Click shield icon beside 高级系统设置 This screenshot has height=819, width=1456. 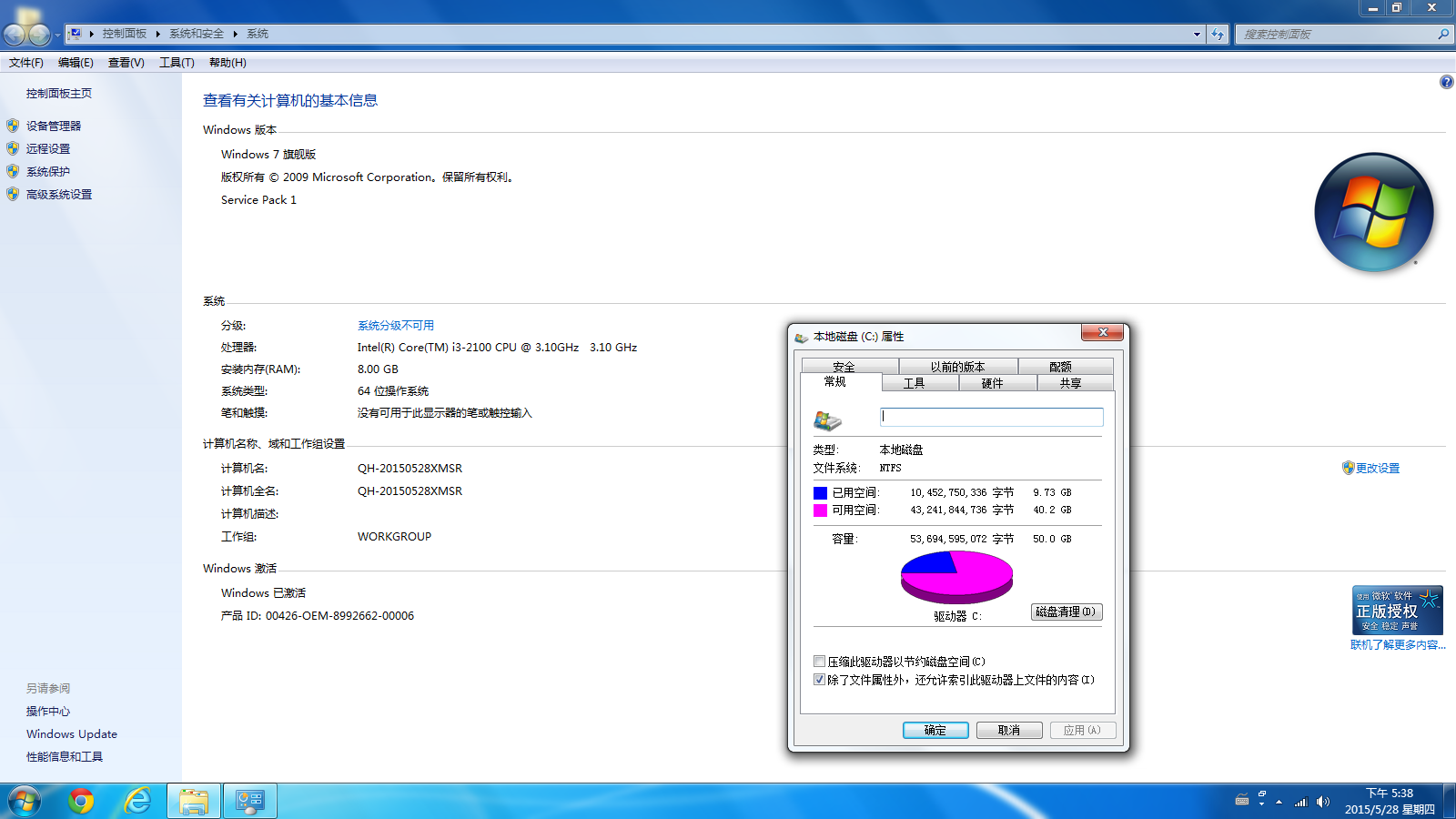13,194
